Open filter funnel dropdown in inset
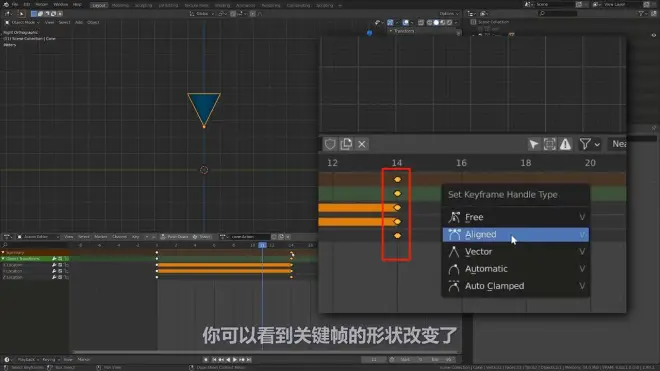The image size is (660, 371). (589, 144)
